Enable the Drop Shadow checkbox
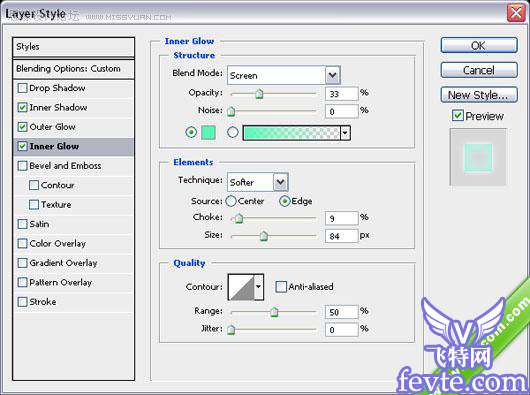Image resolution: width=530 pixels, height=395 pixels. click(x=22, y=88)
